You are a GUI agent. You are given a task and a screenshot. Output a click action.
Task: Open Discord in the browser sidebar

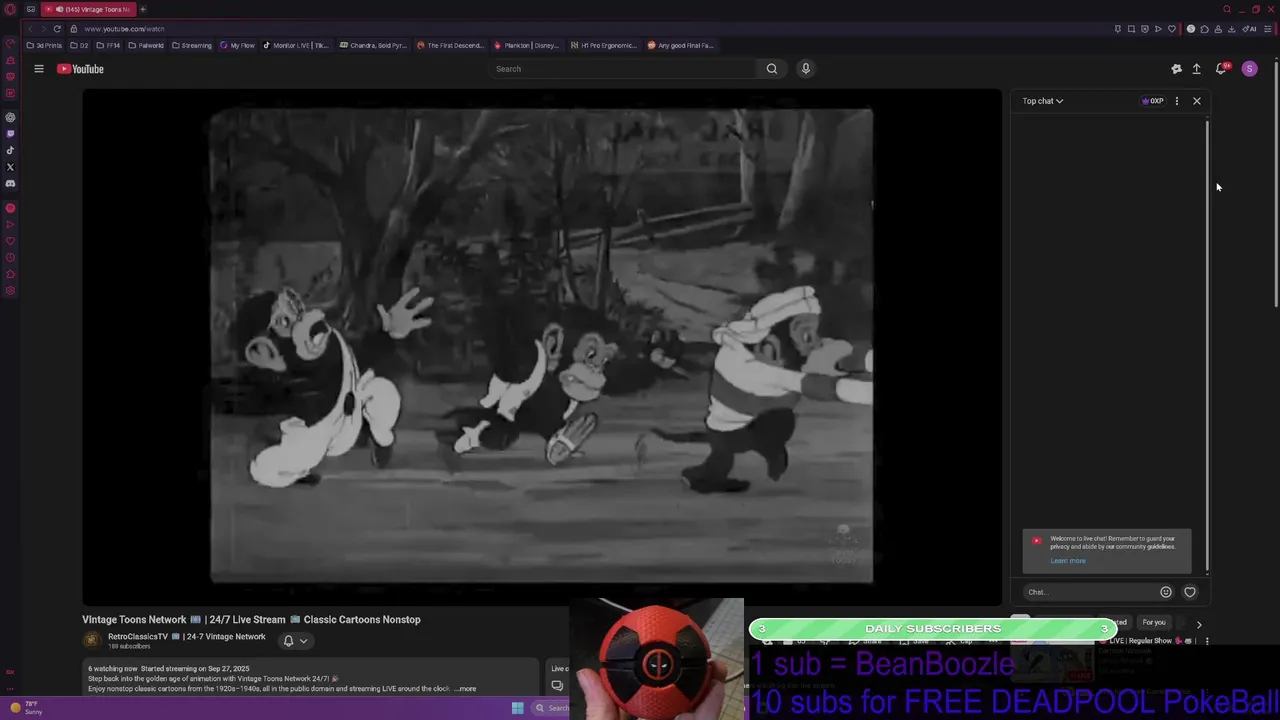10,184
